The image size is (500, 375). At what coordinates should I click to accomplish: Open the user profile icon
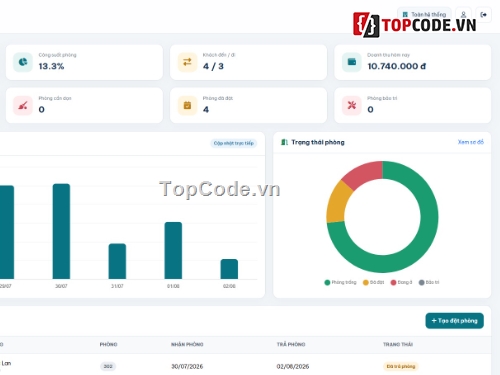click(463, 15)
